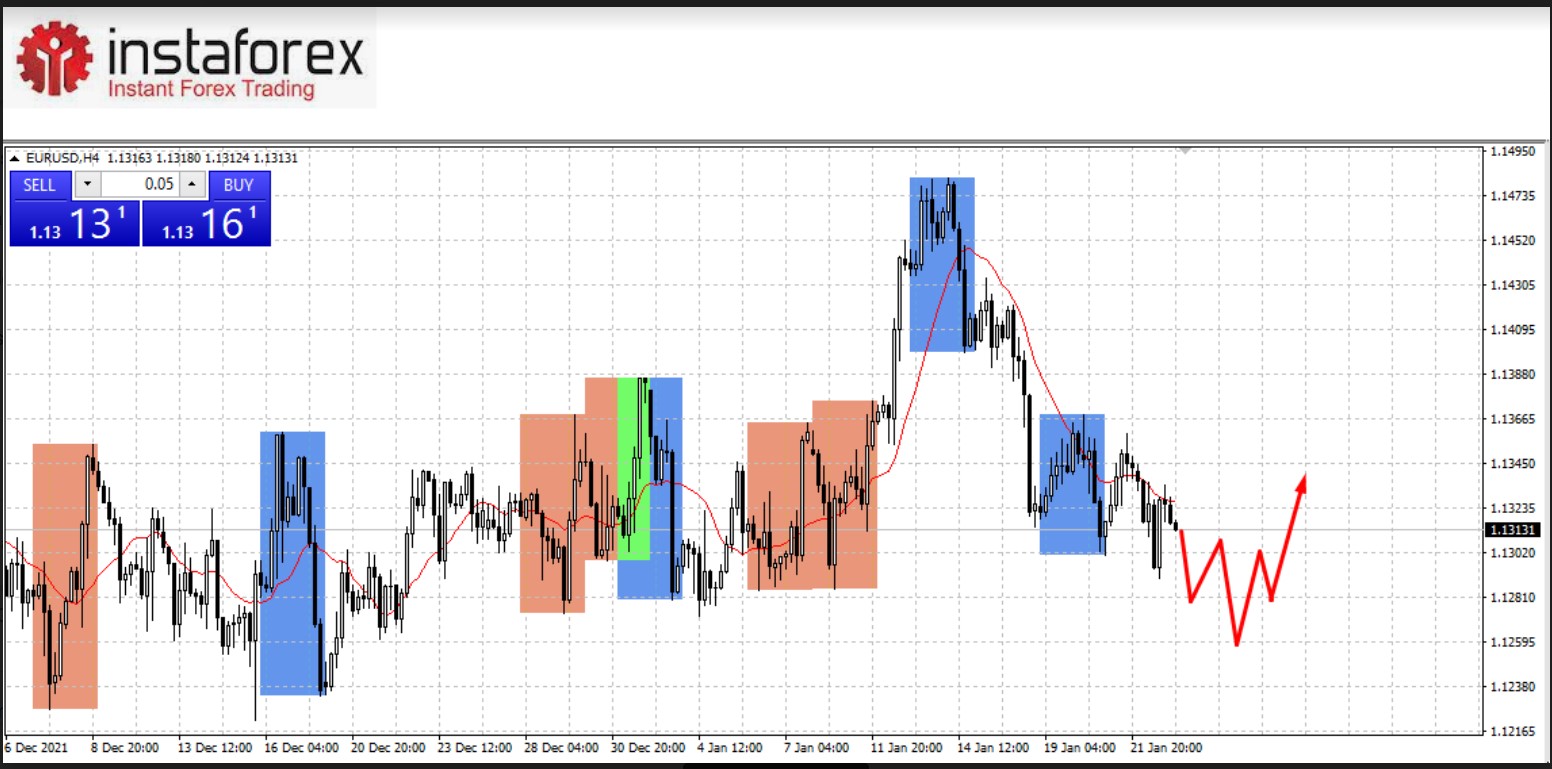Click the 1.14095 price scale label

(x=1512, y=330)
